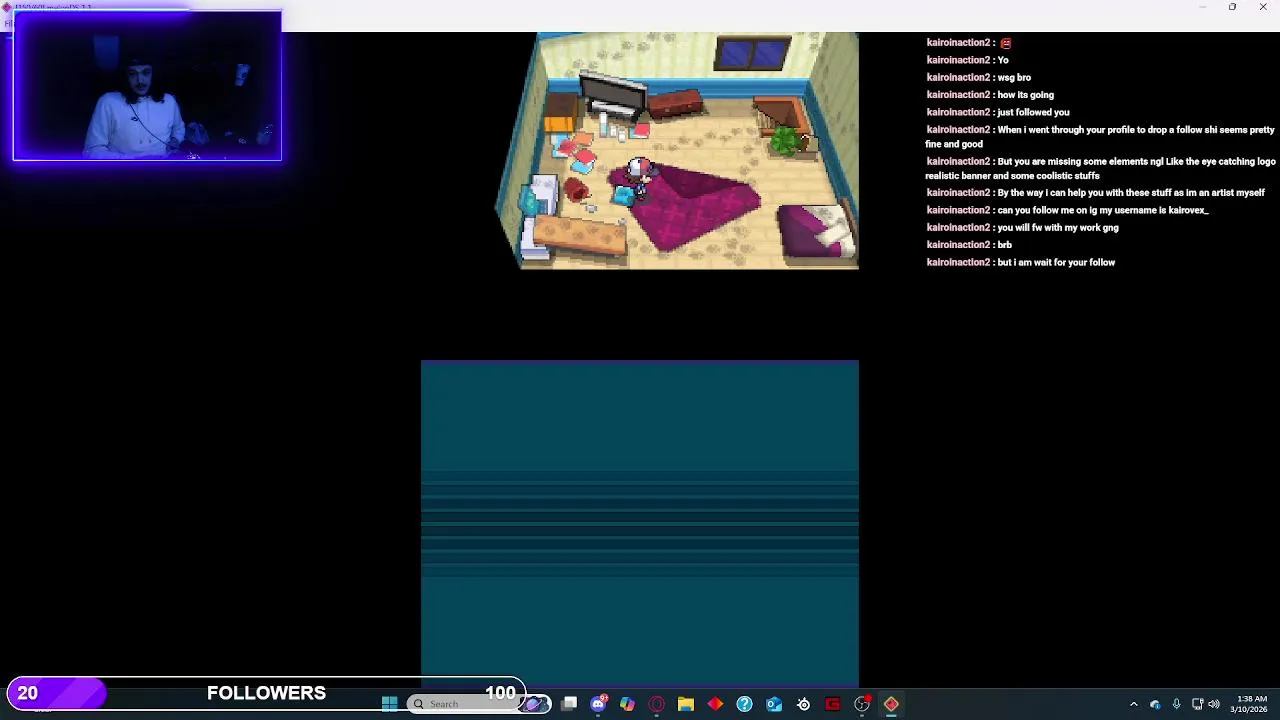Screen dimensions: 1280x720
Task: Expand the hidden system tray icons
Action: pyautogui.click(x=1133, y=704)
